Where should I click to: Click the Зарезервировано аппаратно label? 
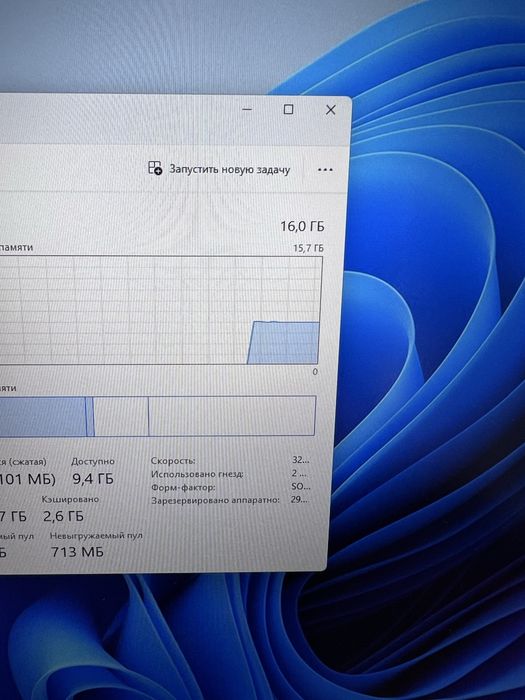(x=215, y=500)
